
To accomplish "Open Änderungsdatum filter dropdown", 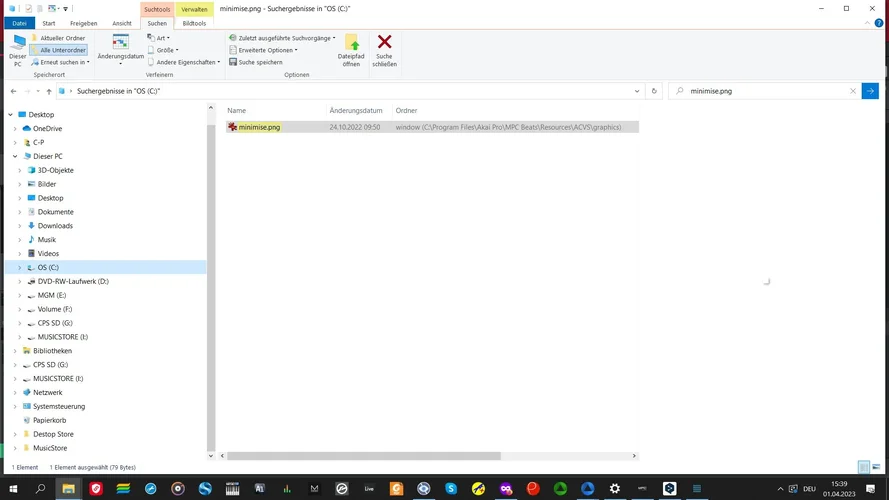I will 121,49.
